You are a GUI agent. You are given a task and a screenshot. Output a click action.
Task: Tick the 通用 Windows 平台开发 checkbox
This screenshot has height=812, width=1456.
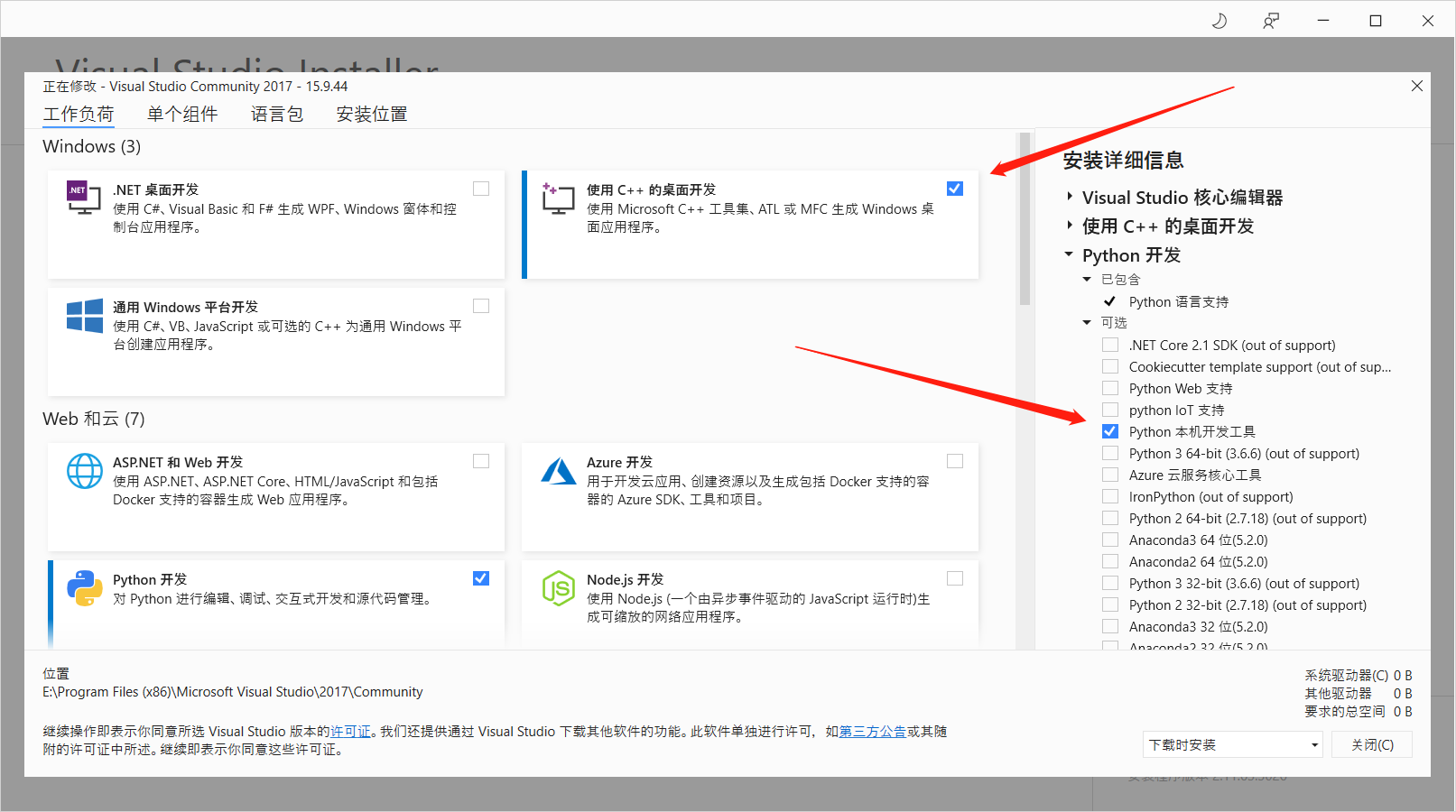(x=481, y=306)
